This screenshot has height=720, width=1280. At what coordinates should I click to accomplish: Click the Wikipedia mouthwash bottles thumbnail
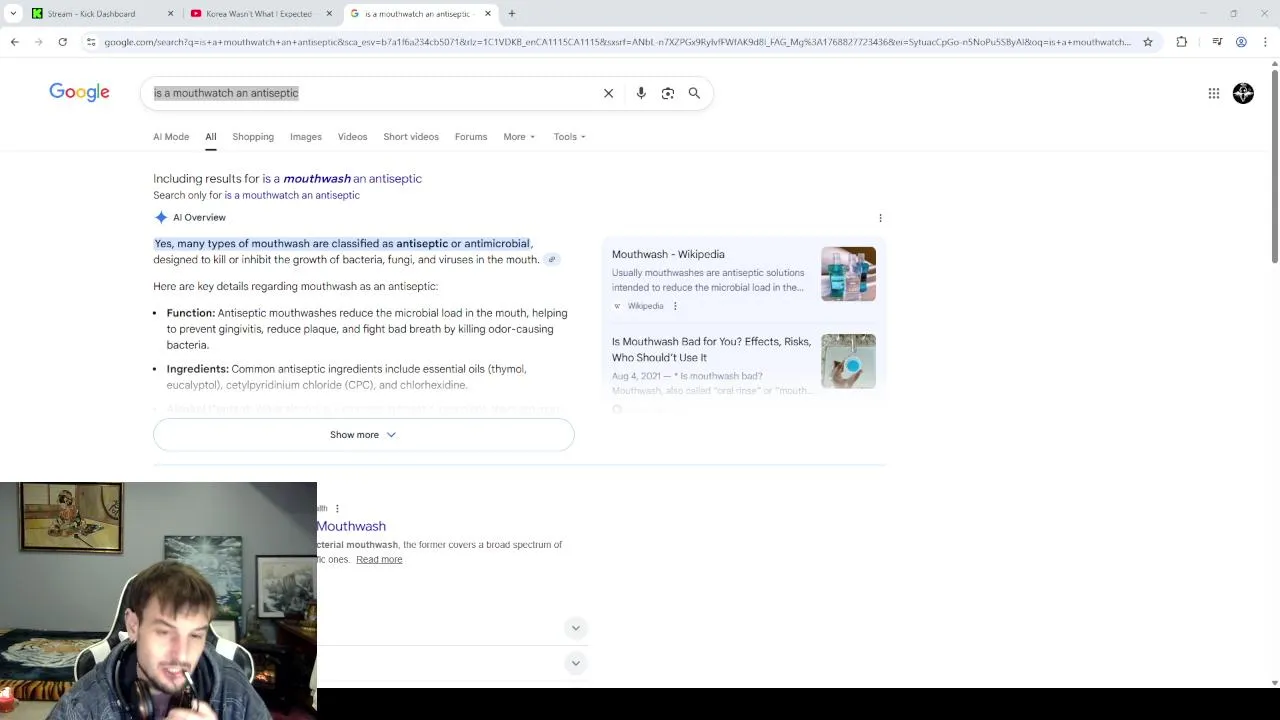click(x=848, y=274)
